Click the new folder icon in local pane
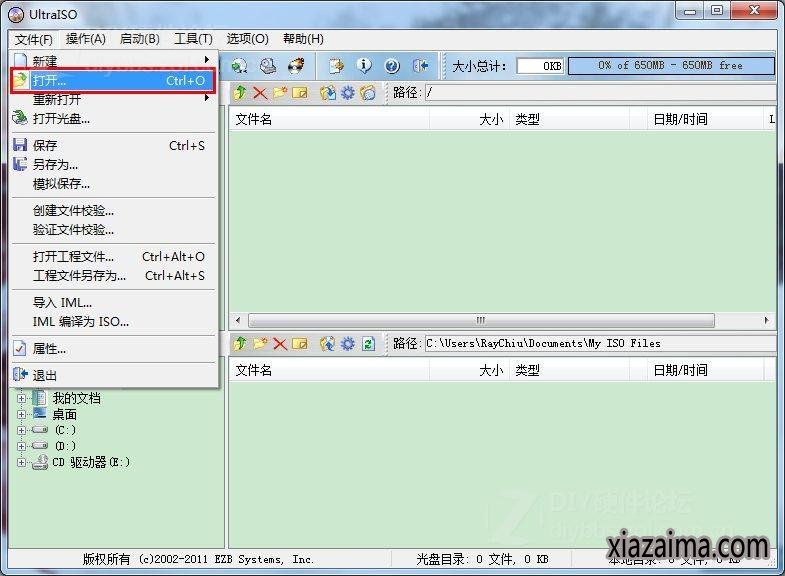Image resolution: width=785 pixels, height=576 pixels. [x=260, y=343]
